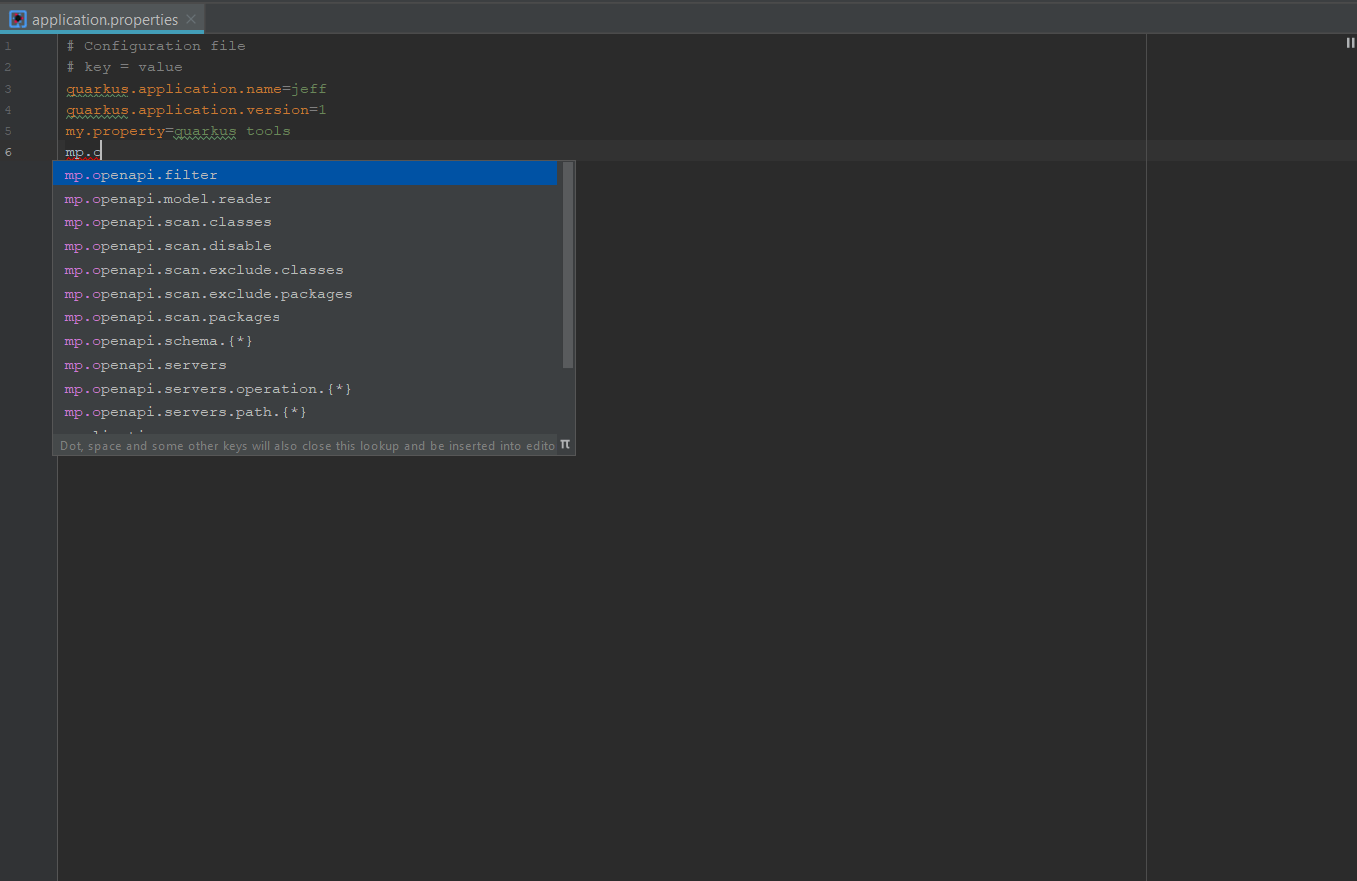The image size is (1357, 881).
Task: Select the application.properties editor tab
Action: pyautogui.click(x=102, y=19)
